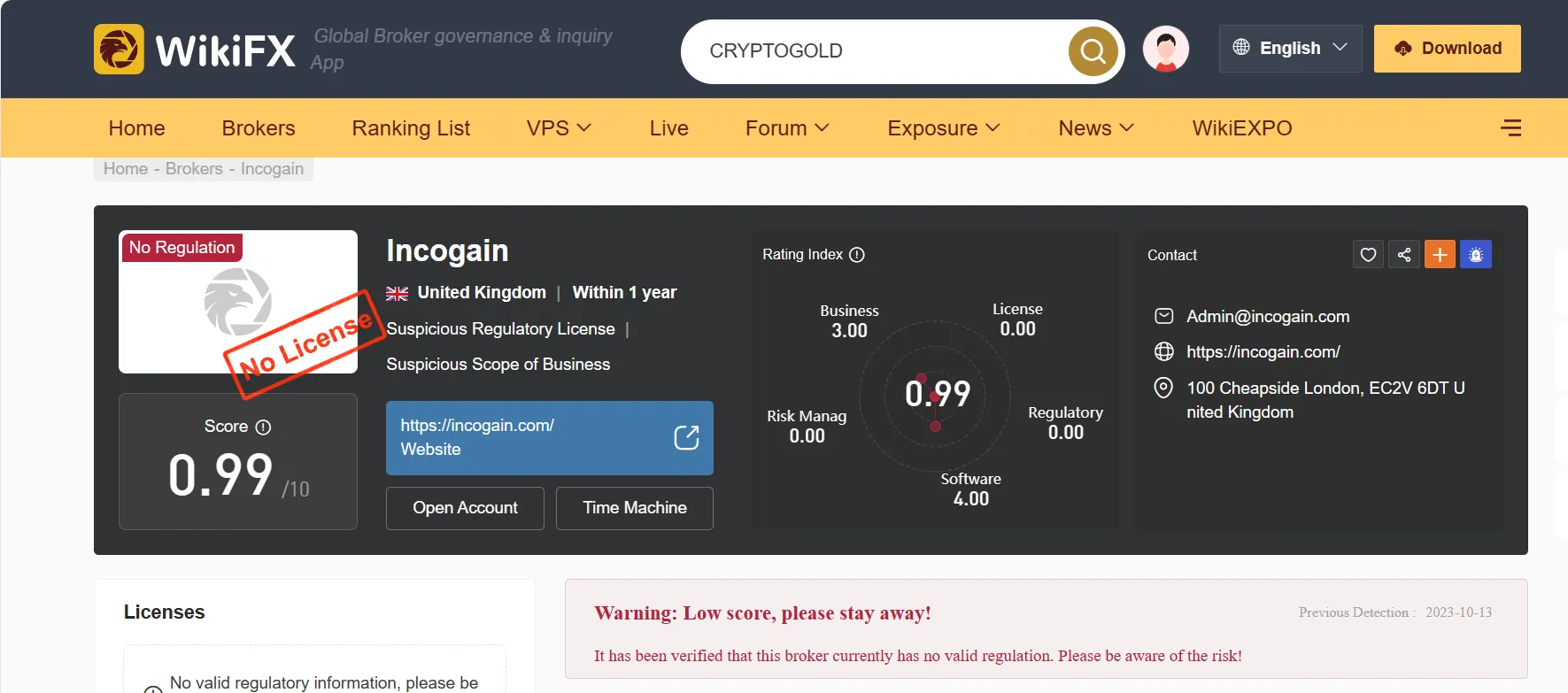1568x693 pixels.
Task: Open the incogain.com Website box
Action: click(550, 438)
